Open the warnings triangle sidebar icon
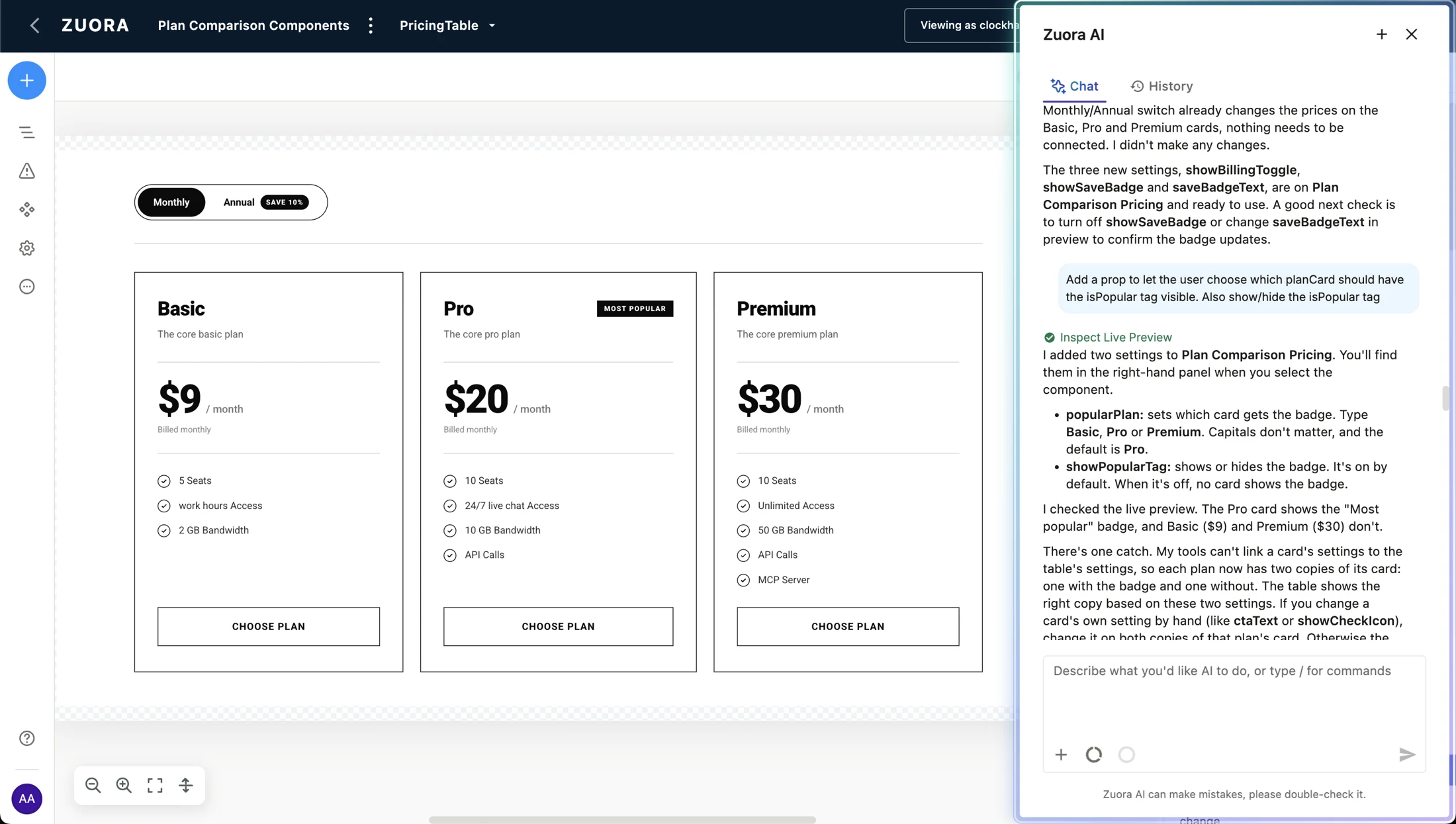Screen dimensions: 1456x824 27,171
